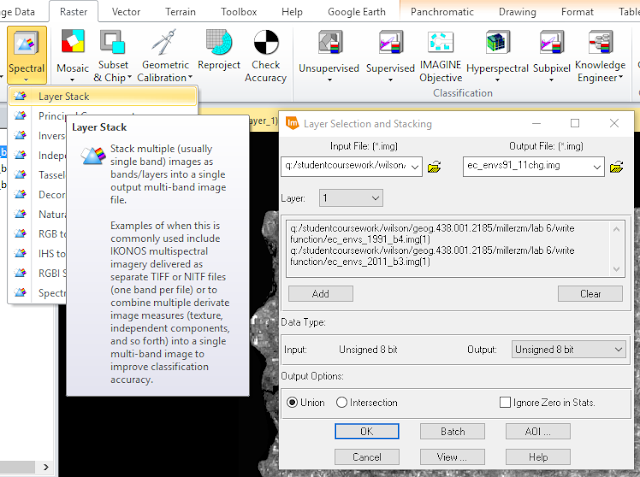Image resolution: width=640 pixels, height=477 pixels.
Task: Click icon beside IHS to RGB entry
Action: [20, 253]
